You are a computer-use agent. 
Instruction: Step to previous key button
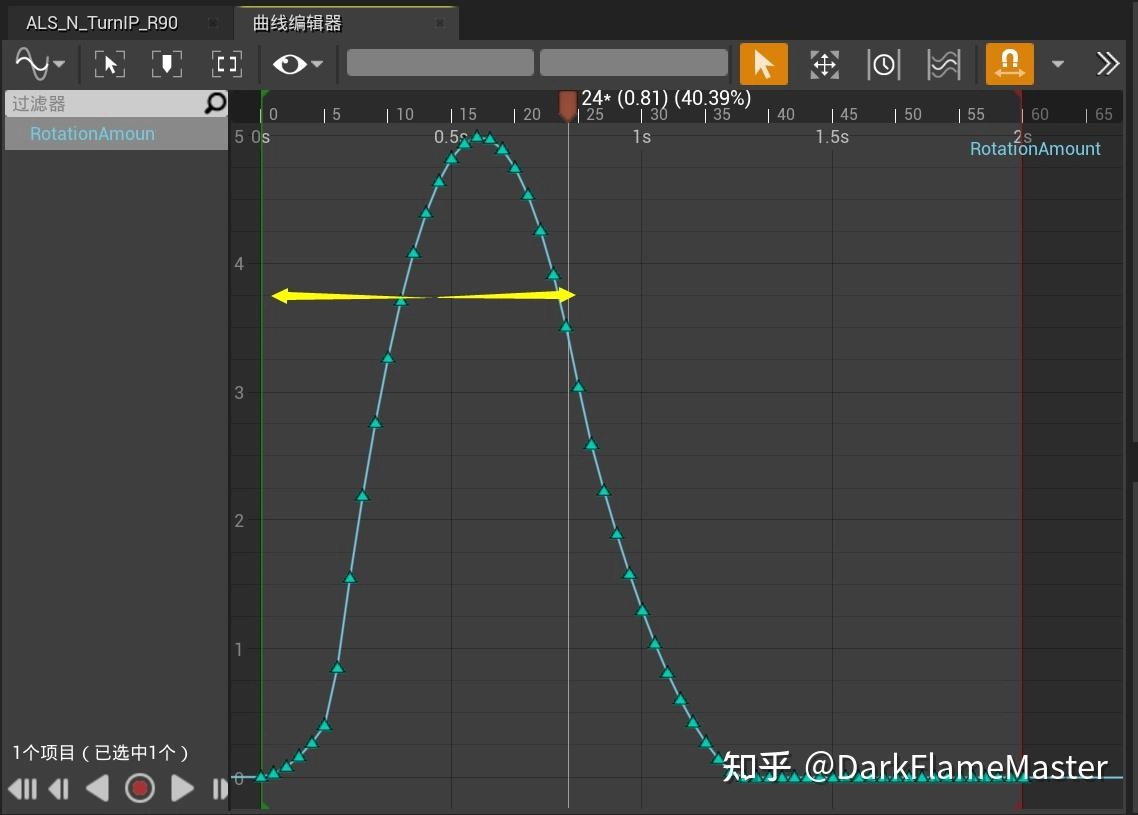point(59,789)
